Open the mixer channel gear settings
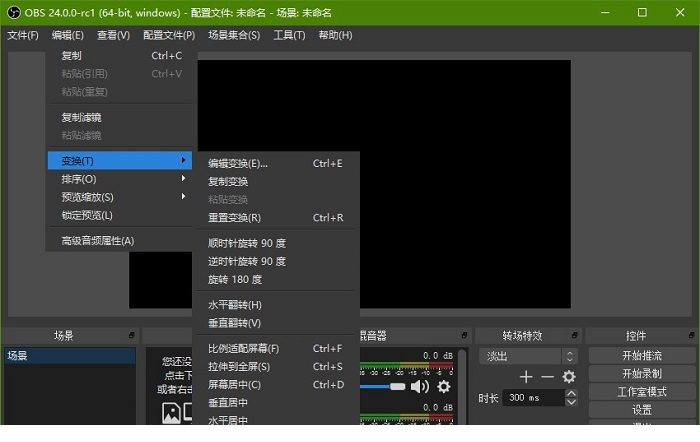 click(444, 387)
